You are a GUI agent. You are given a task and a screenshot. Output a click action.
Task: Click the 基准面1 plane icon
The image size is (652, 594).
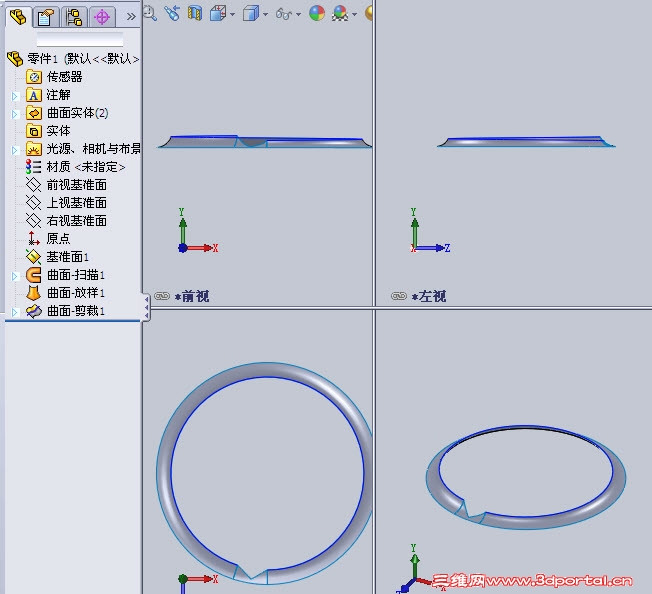[x=33, y=256]
